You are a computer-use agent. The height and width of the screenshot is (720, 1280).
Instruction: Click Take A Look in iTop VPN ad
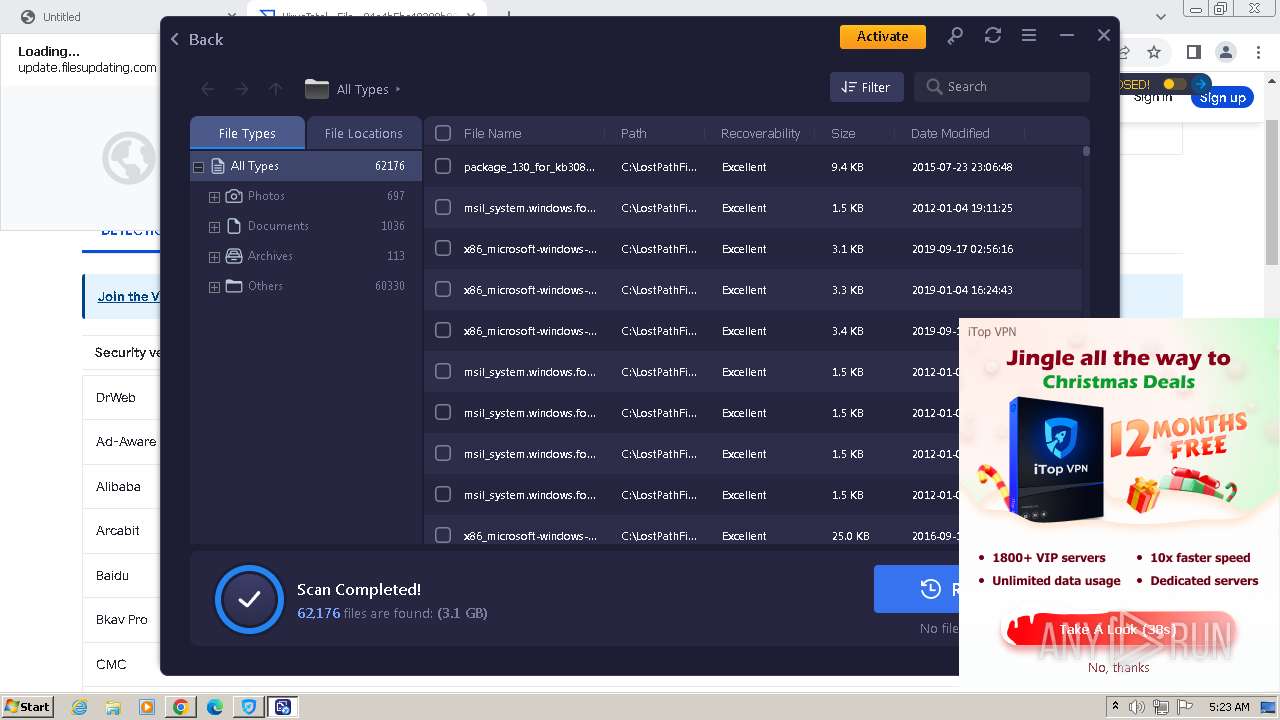(x=1118, y=630)
